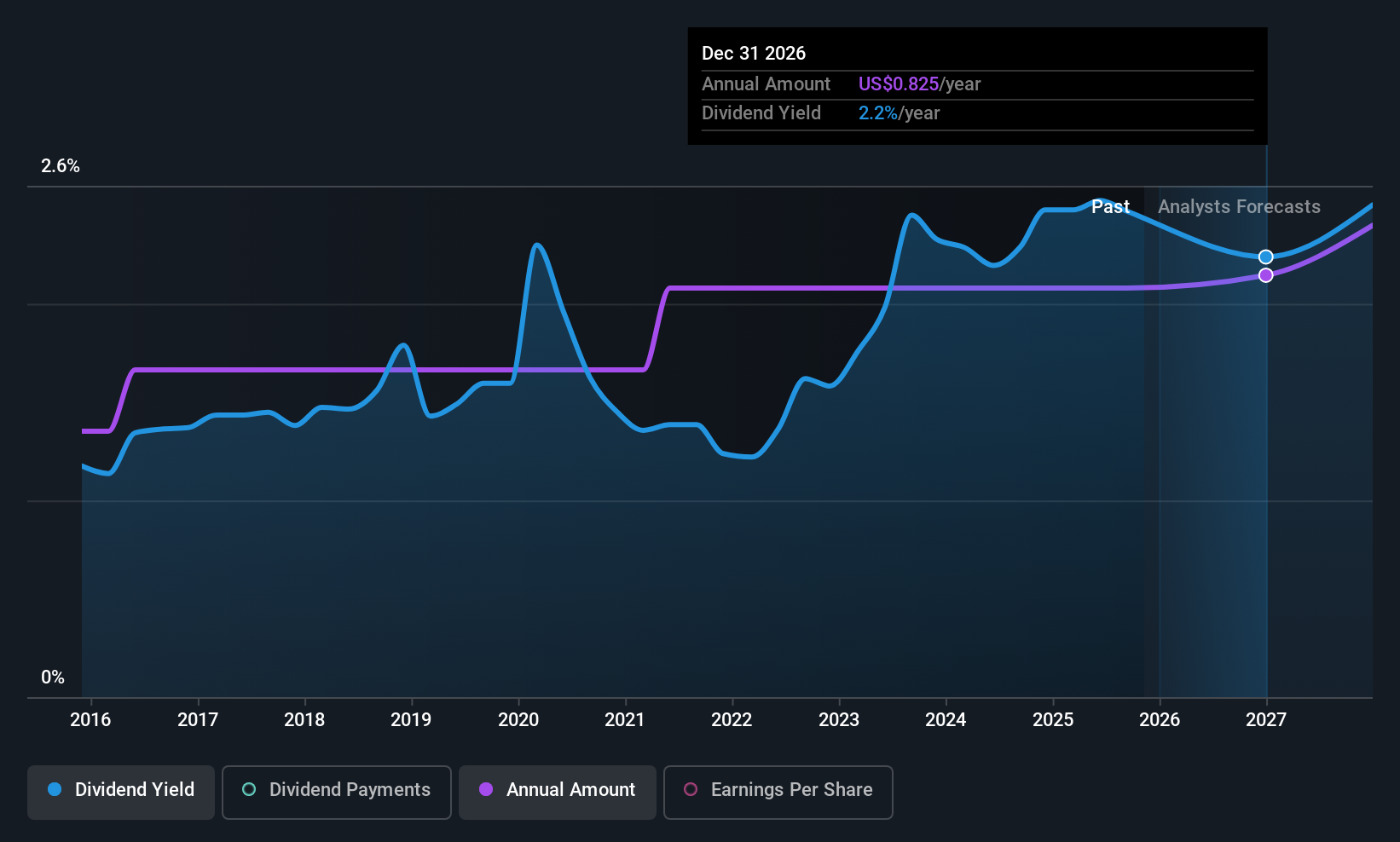Click the 2026 x-axis year label
This screenshot has width=1400, height=842.
(1160, 720)
